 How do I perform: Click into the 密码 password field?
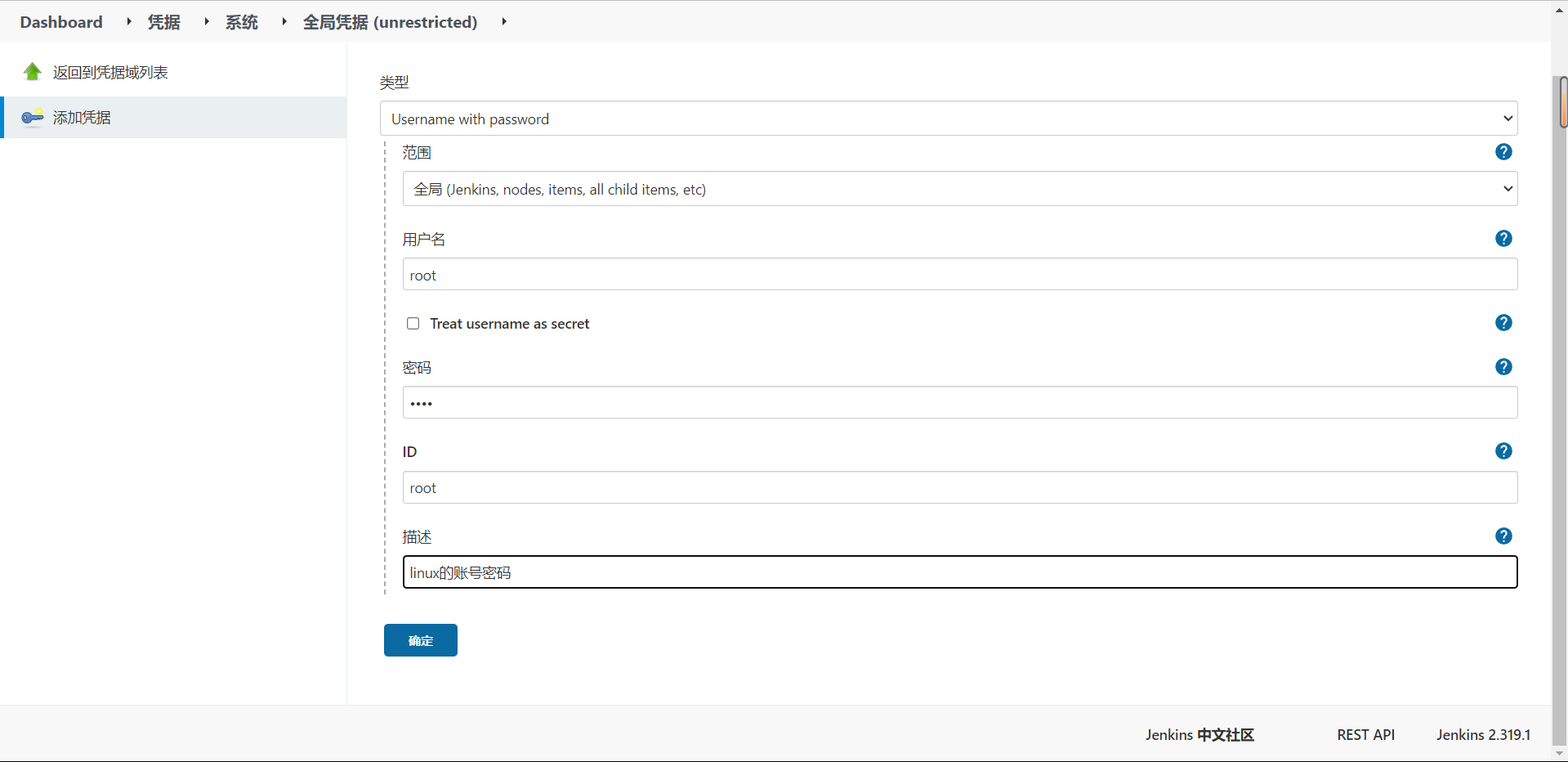point(959,403)
